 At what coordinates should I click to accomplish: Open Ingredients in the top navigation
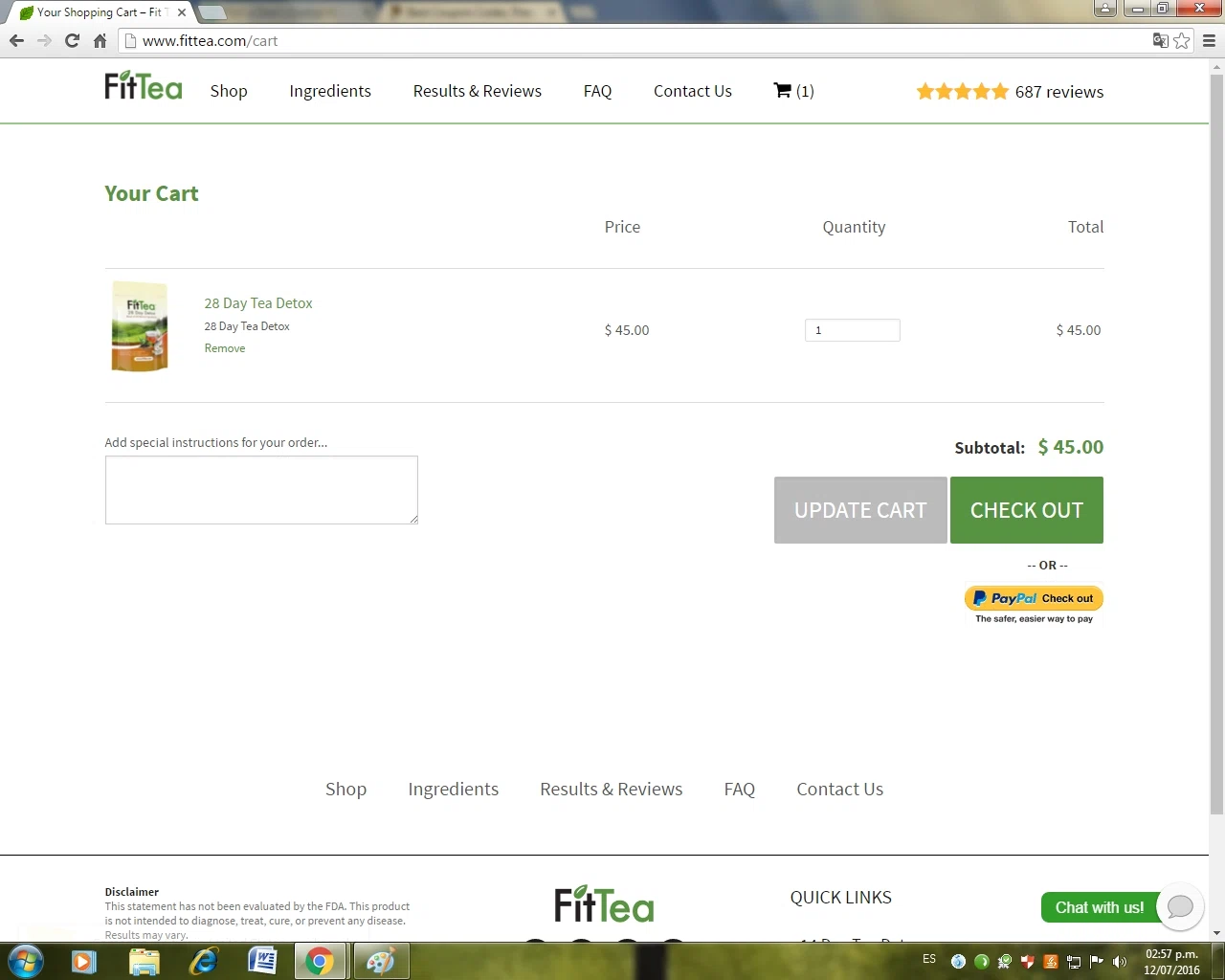pyautogui.click(x=330, y=91)
